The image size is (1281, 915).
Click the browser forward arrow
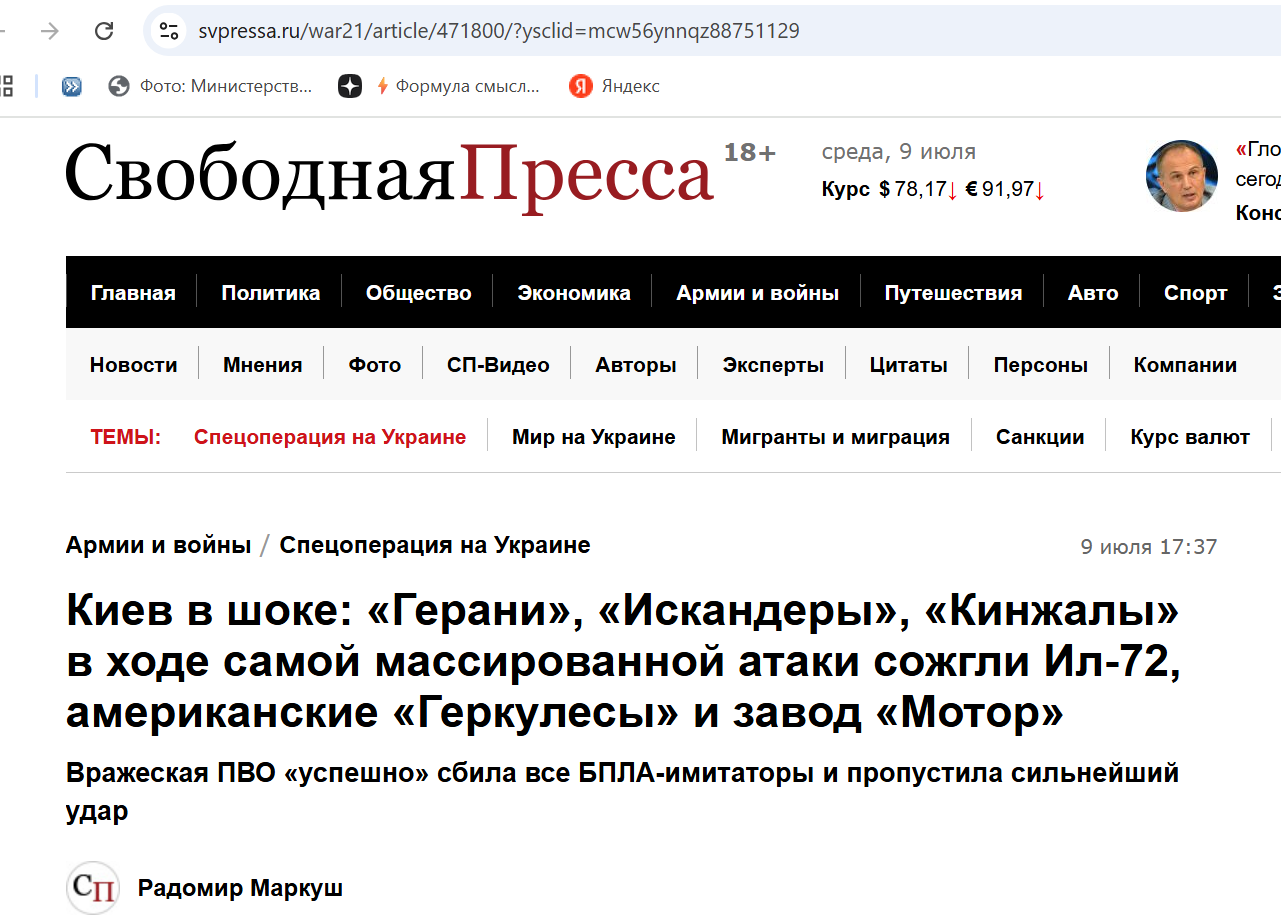[50, 31]
